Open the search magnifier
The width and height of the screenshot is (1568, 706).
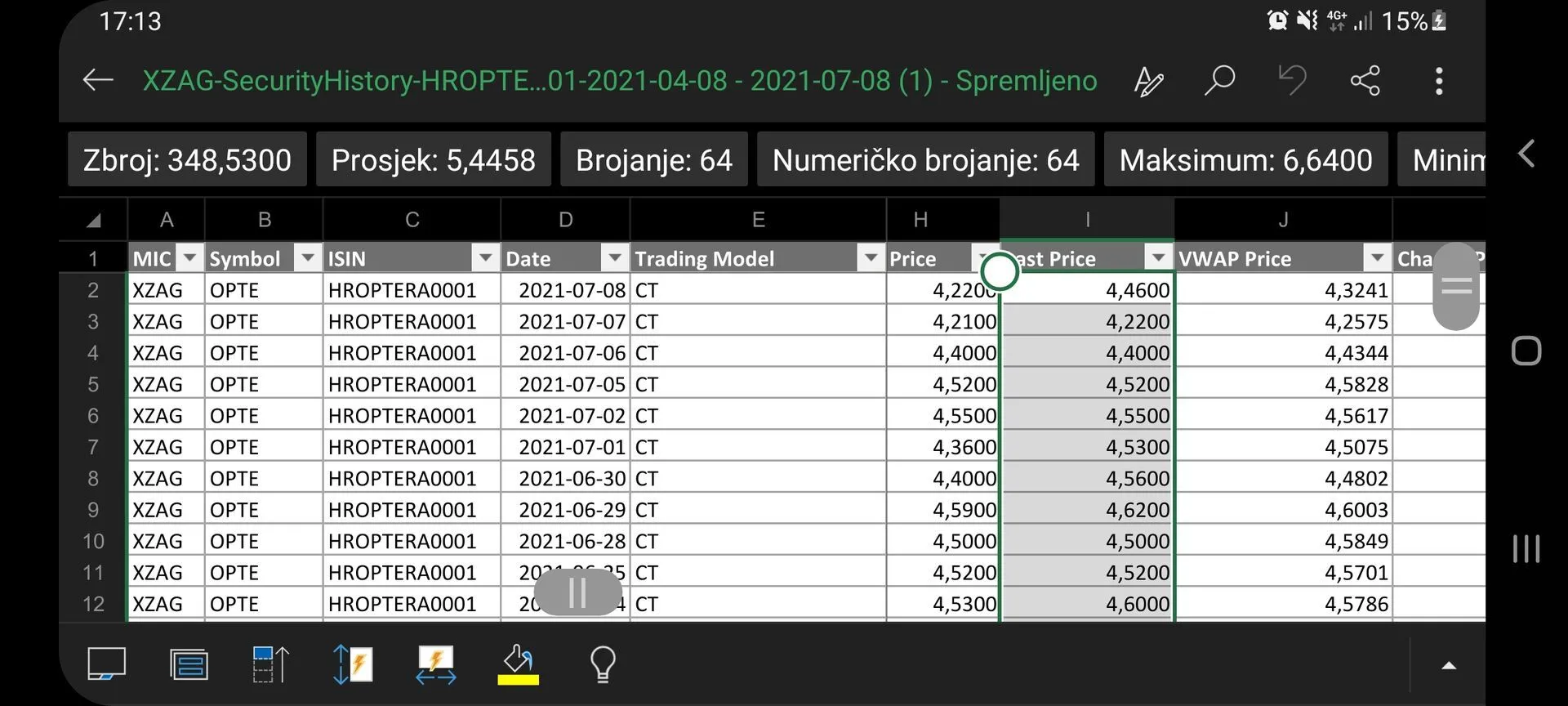click(1219, 80)
